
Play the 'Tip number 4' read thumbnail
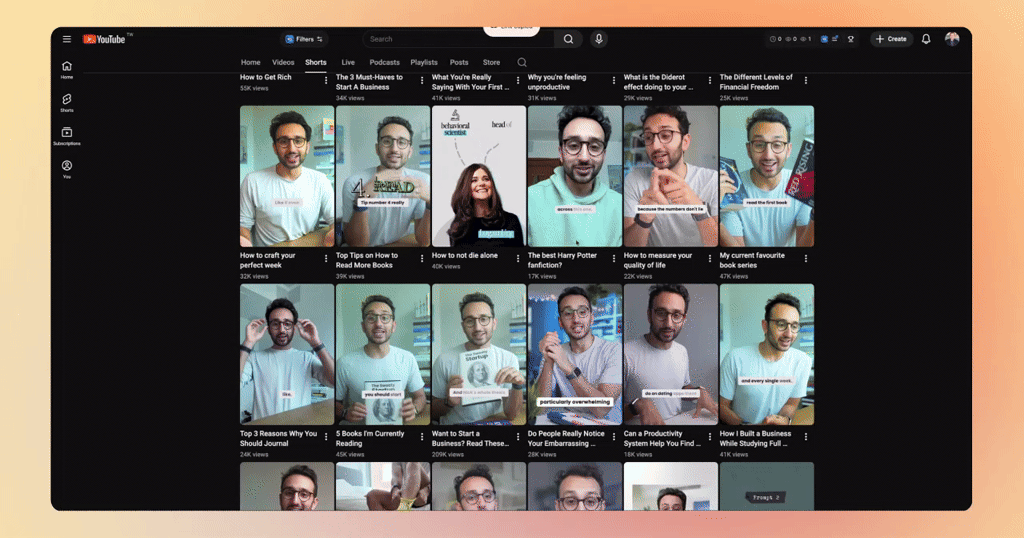click(383, 176)
